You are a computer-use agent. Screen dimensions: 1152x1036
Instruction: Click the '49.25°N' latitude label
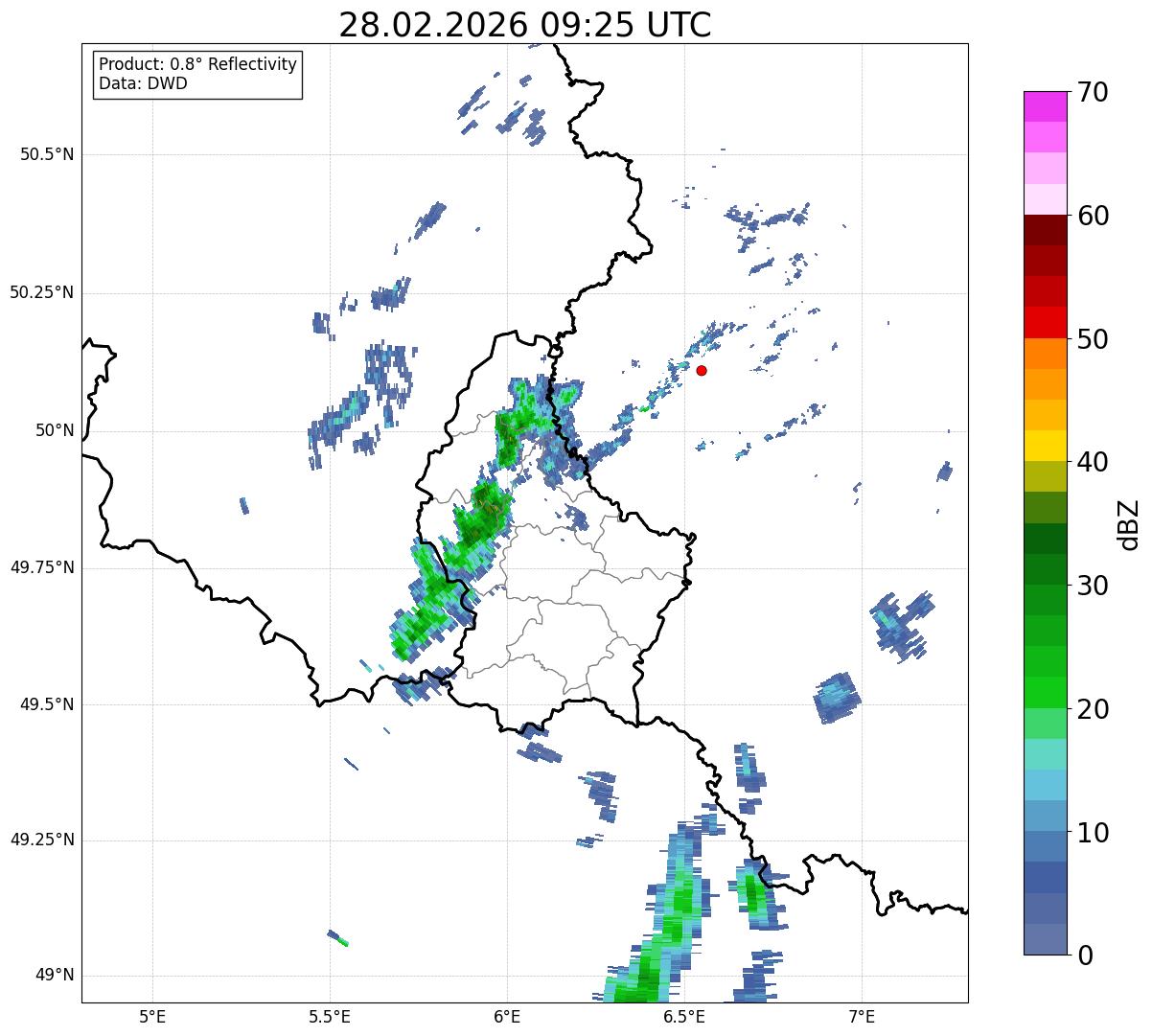pyautogui.click(x=41, y=840)
